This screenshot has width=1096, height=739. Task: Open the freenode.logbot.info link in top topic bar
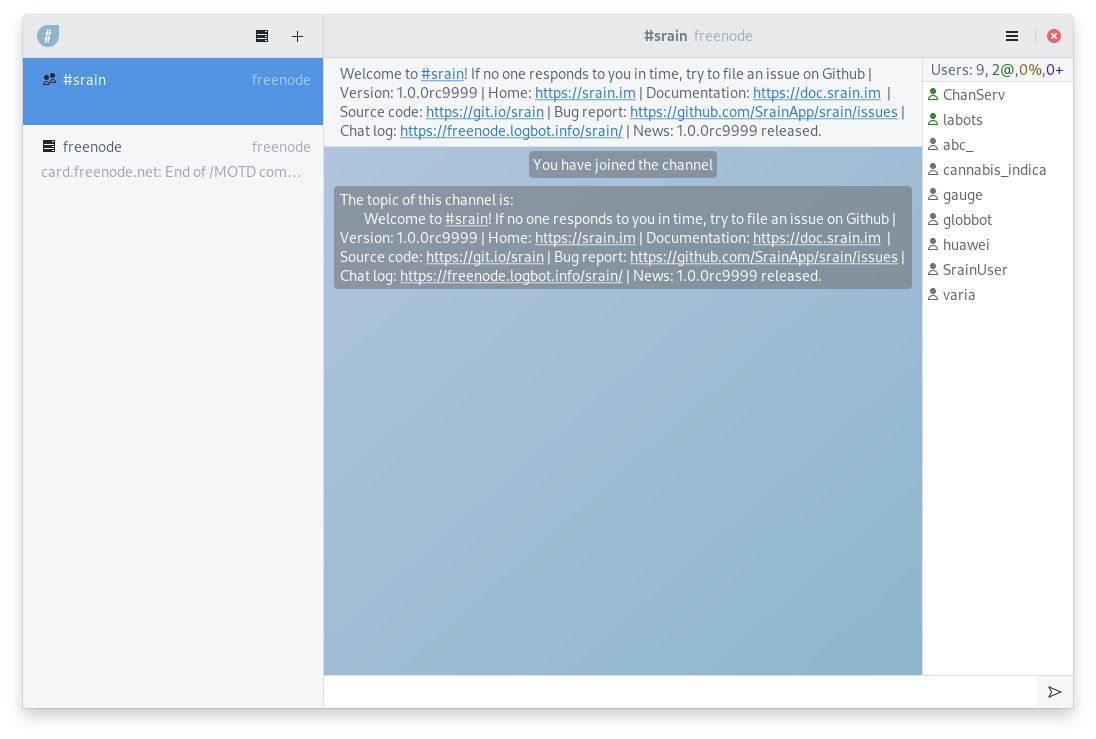pyautogui.click(x=511, y=131)
